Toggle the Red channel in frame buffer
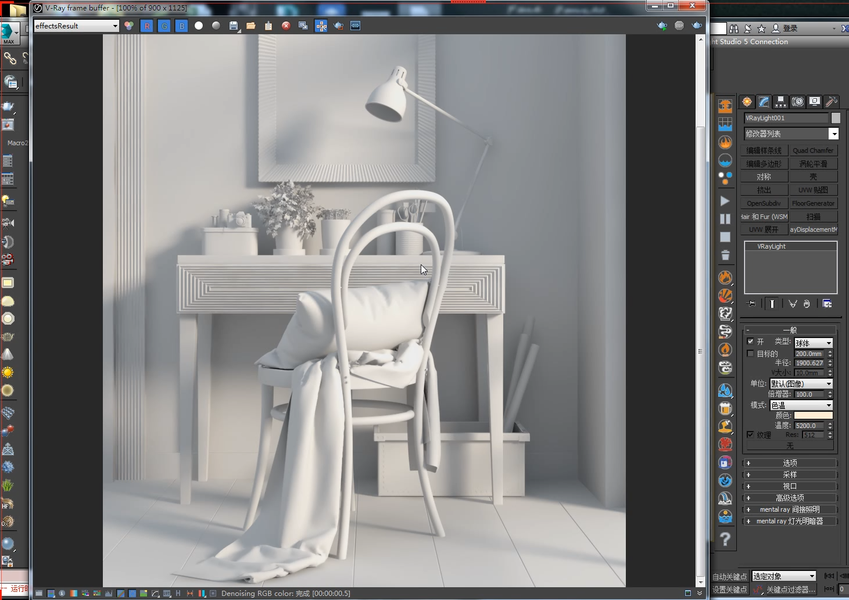Image resolution: width=849 pixels, height=600 pixels. coord(147,25)
